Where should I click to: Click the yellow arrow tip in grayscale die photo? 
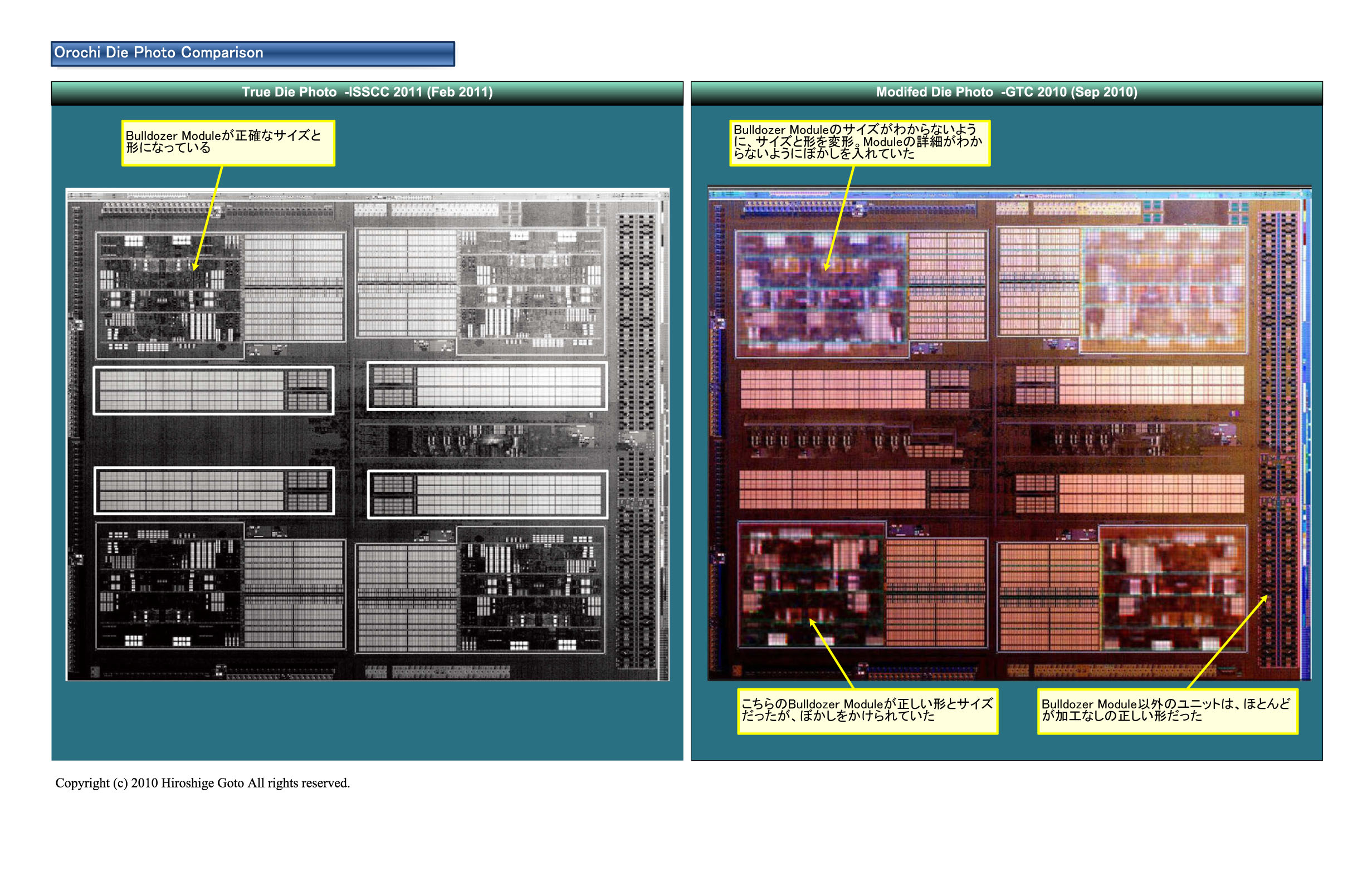tap(195, 269)
